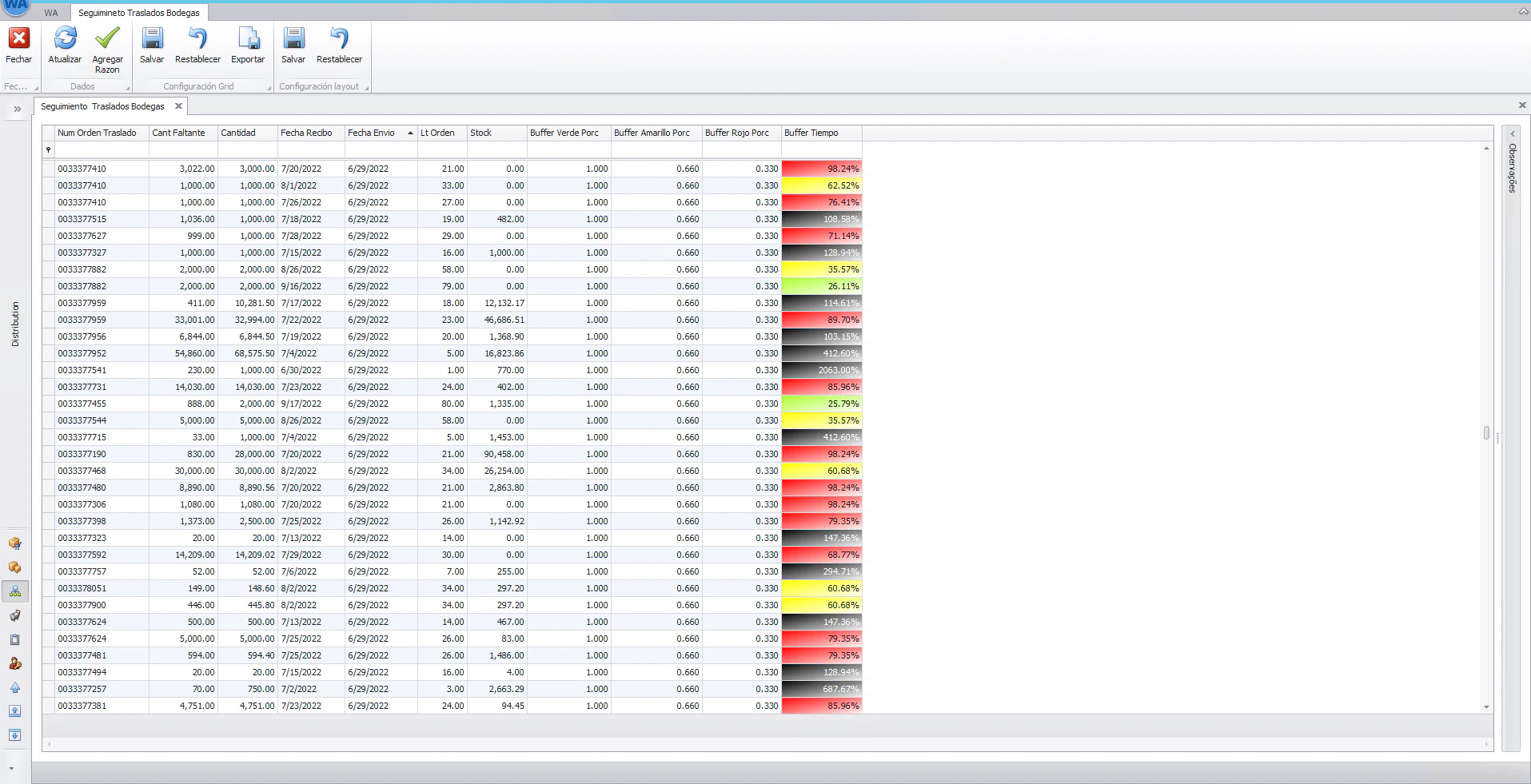
Task: Click Salvar in Configuración layout
Action: click(x=293, y=38)
